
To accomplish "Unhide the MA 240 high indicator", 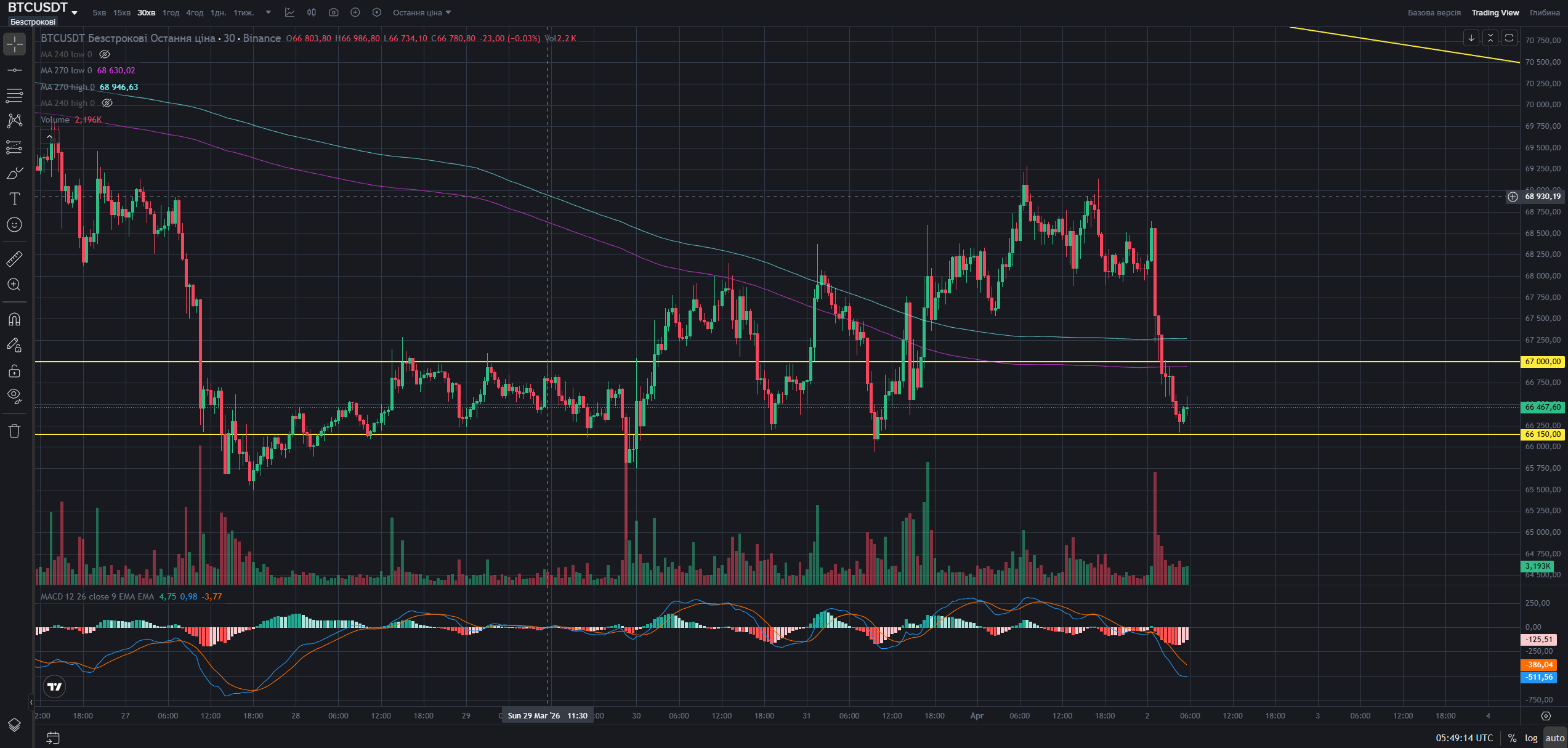I will pyautogui.click(x=107, y=103).
